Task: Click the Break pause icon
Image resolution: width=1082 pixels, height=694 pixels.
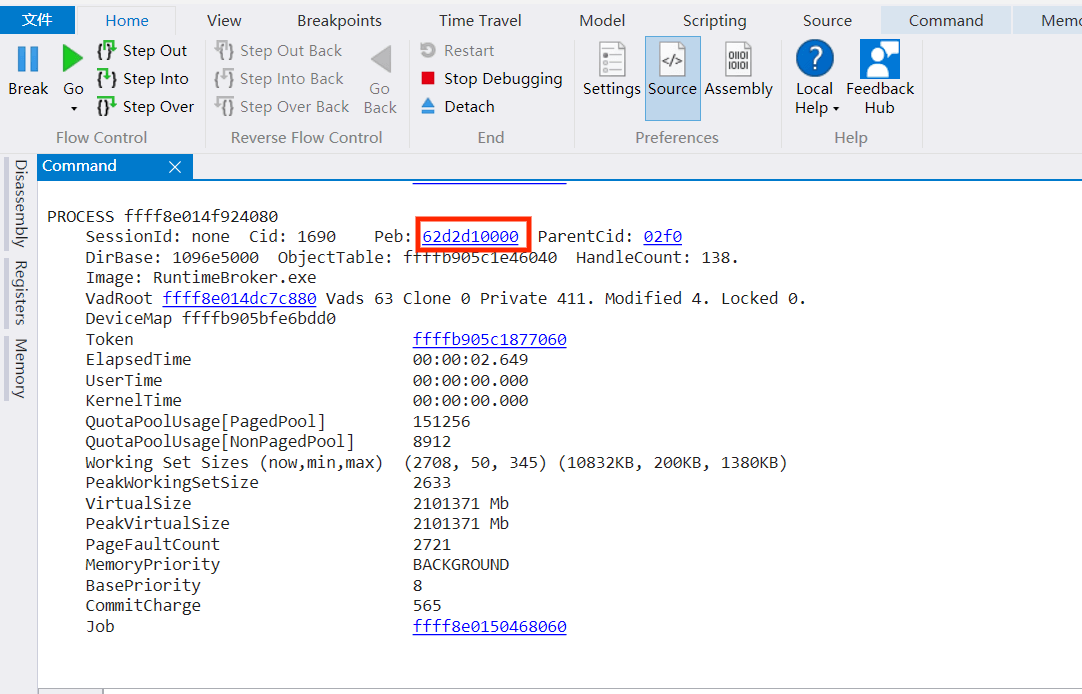Action: 28,60
